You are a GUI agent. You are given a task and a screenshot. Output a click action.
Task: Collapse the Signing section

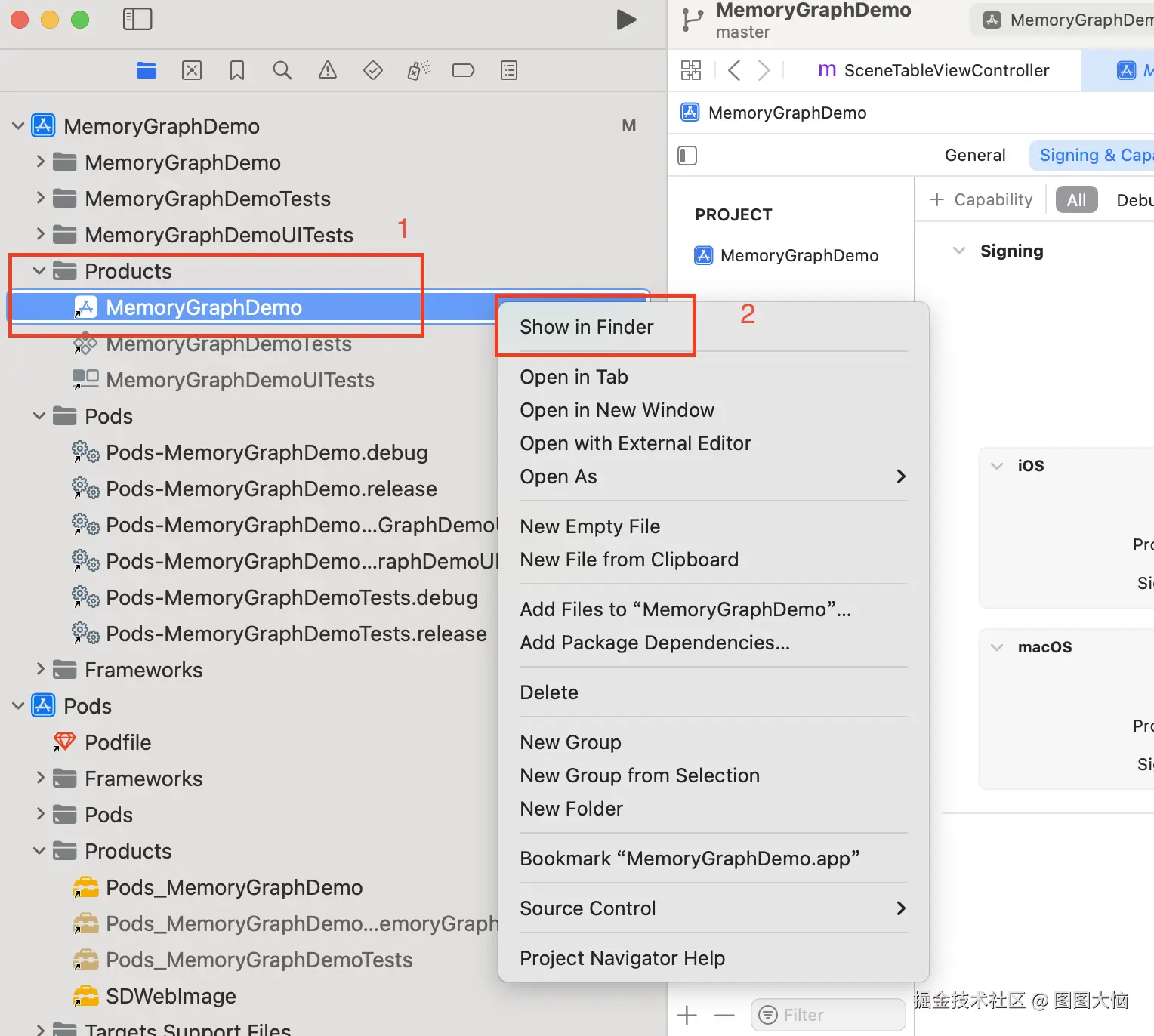coord(959,251)
